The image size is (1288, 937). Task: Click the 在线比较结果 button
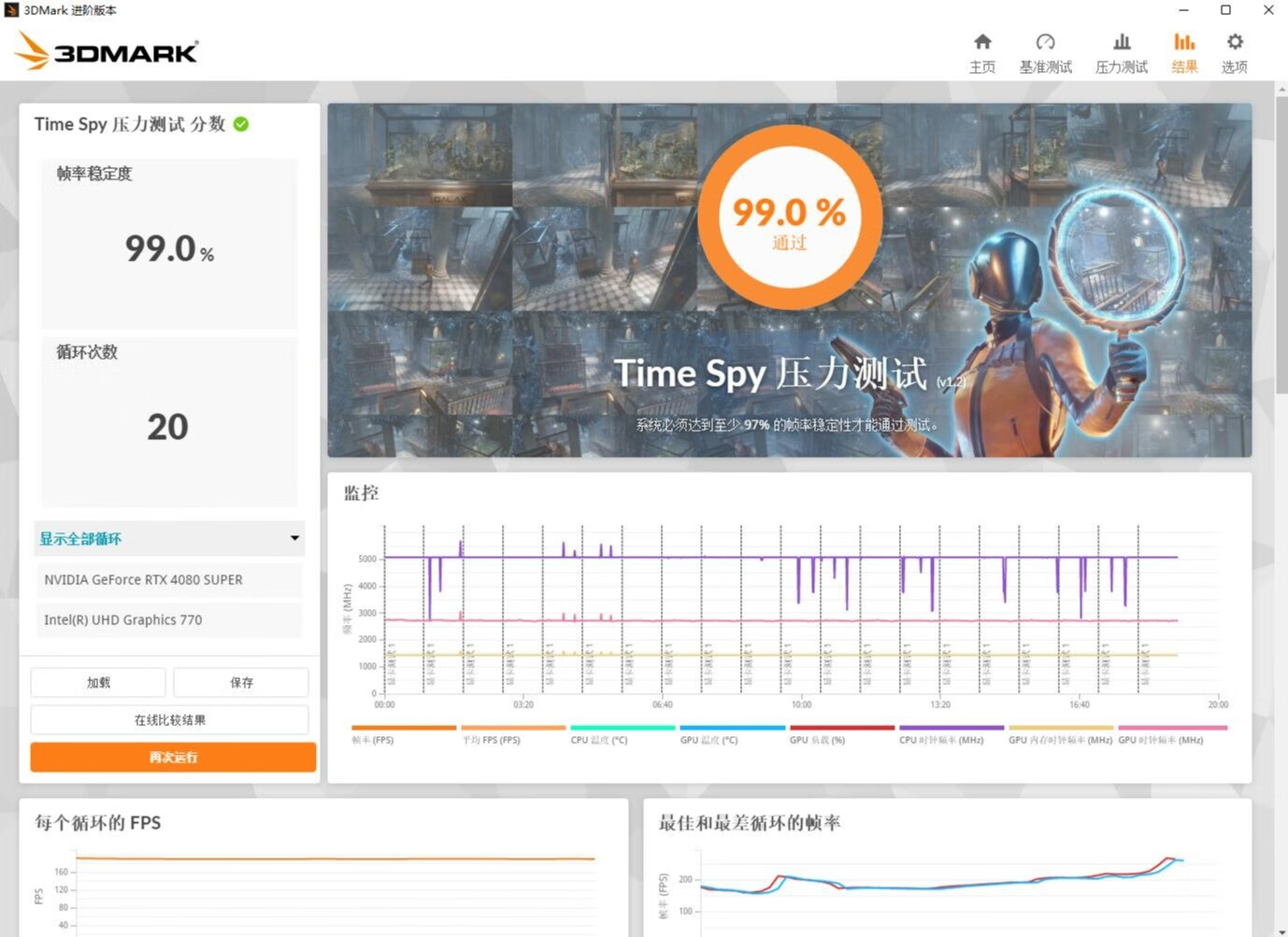point(169,720)
